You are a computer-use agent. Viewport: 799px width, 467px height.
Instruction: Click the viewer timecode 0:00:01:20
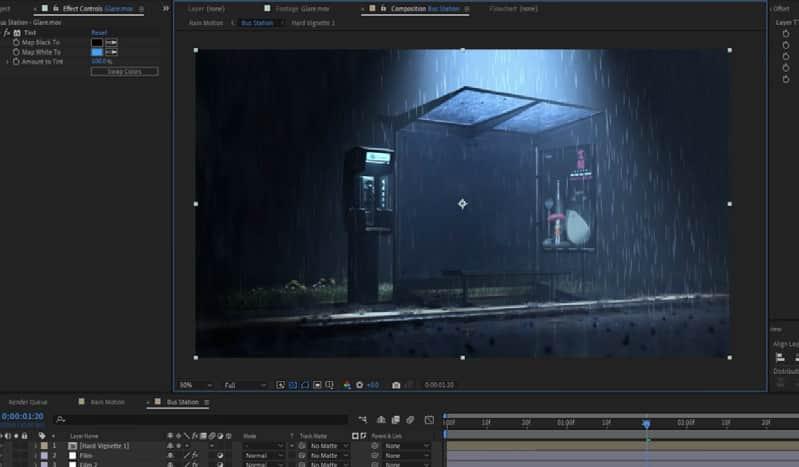point(439,385)
